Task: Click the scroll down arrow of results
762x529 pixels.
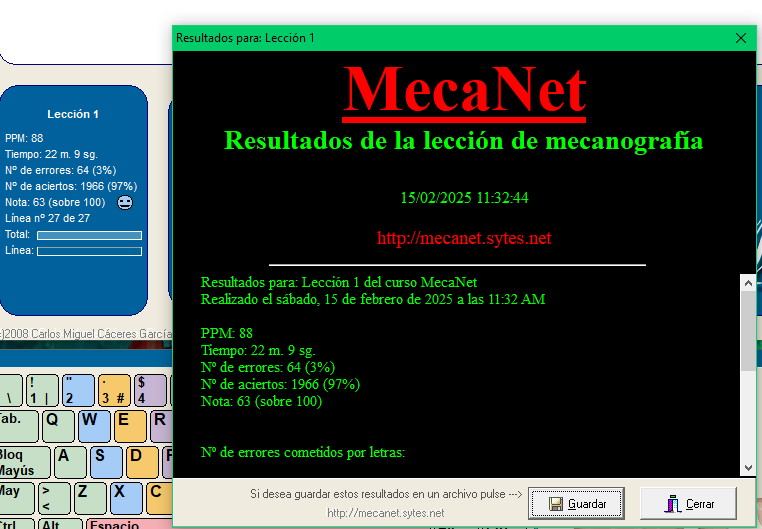Action: coord(748,468)
